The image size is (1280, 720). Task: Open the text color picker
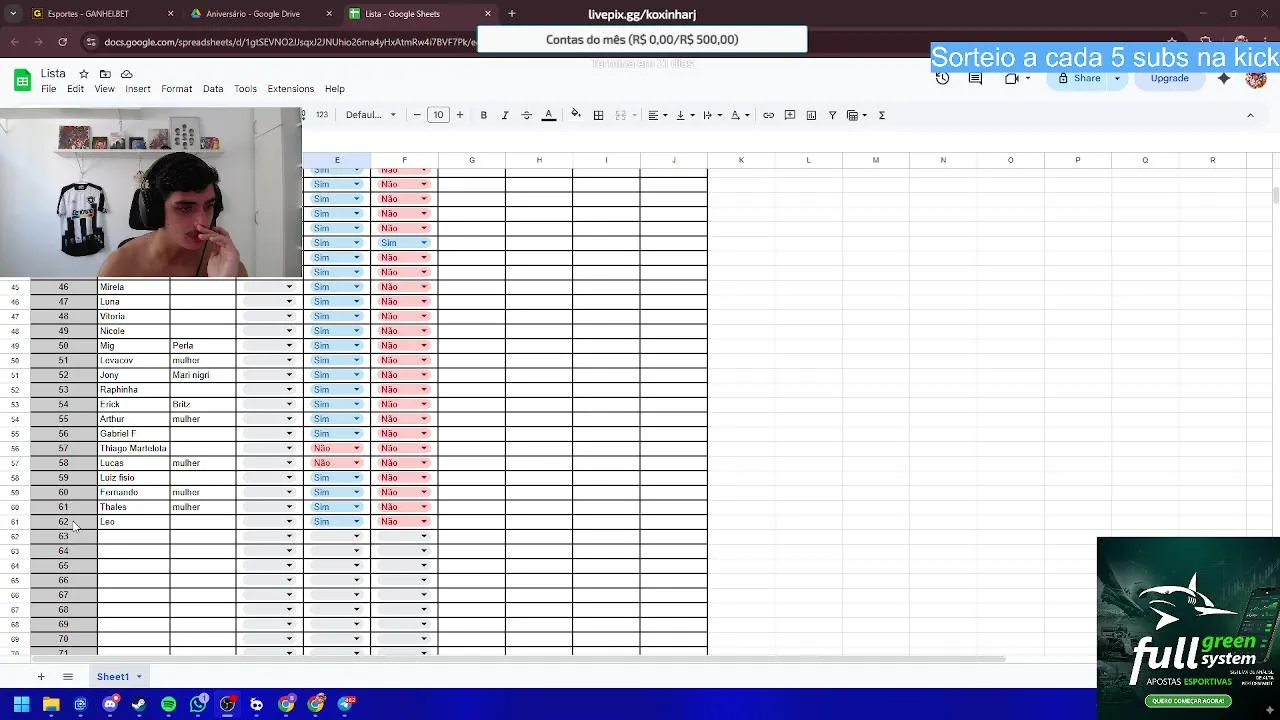pyautogui.click(x=548, y=115)
